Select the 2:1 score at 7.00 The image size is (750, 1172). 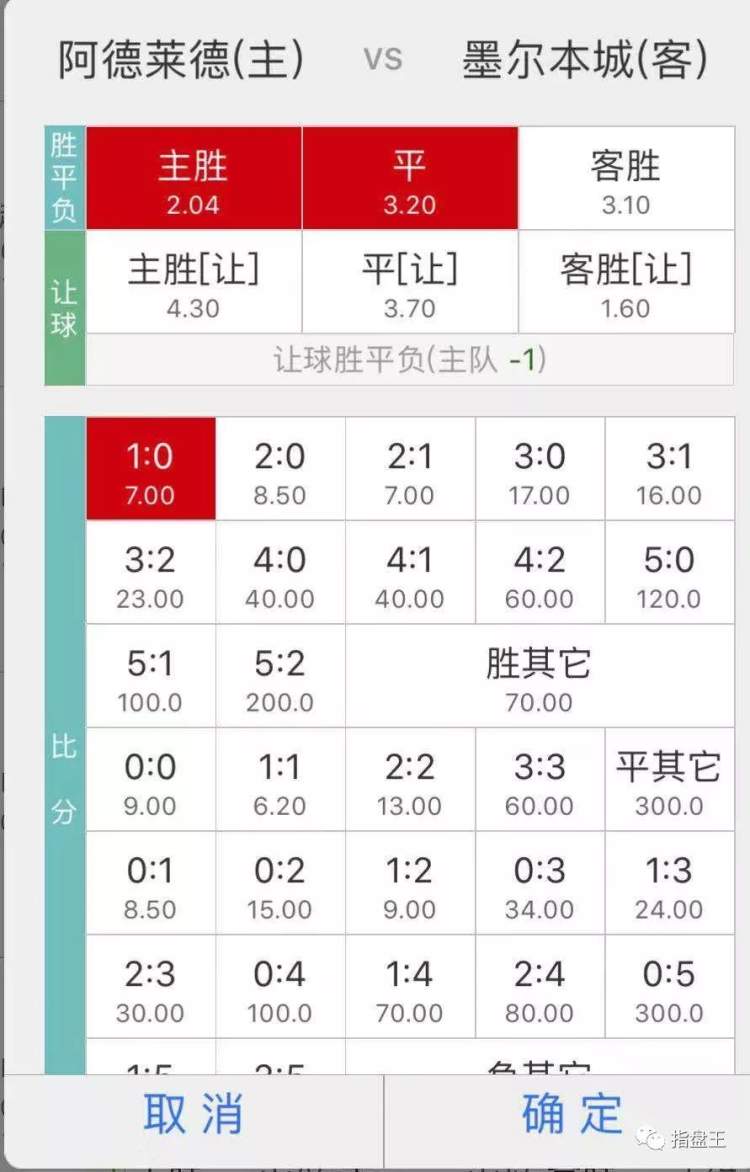coord(410,469)
